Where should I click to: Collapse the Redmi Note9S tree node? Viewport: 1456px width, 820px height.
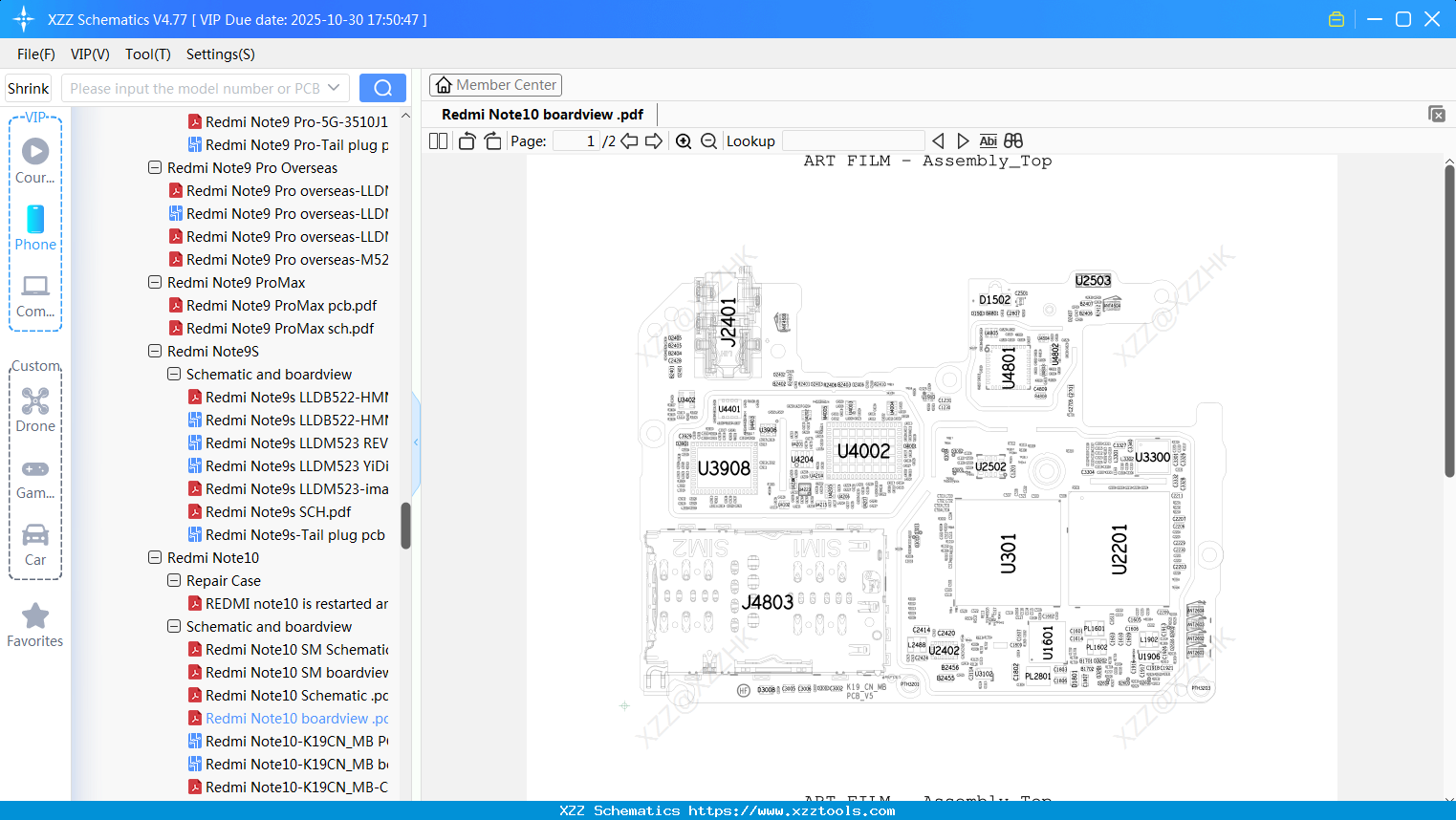point(155,351)
